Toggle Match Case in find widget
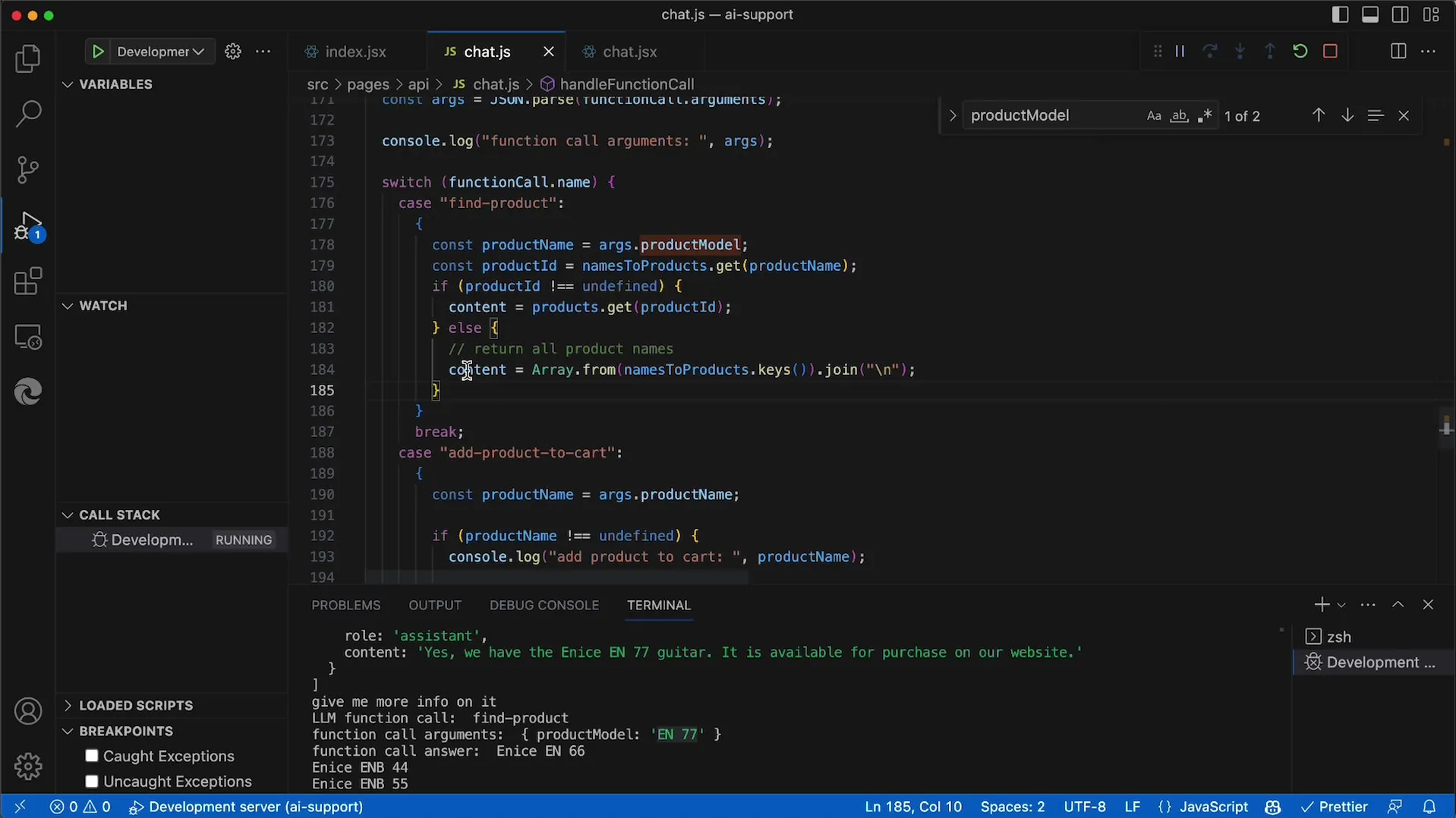Image resolution: width=1456 pixels, height=818 pixels. (1154, 116)
